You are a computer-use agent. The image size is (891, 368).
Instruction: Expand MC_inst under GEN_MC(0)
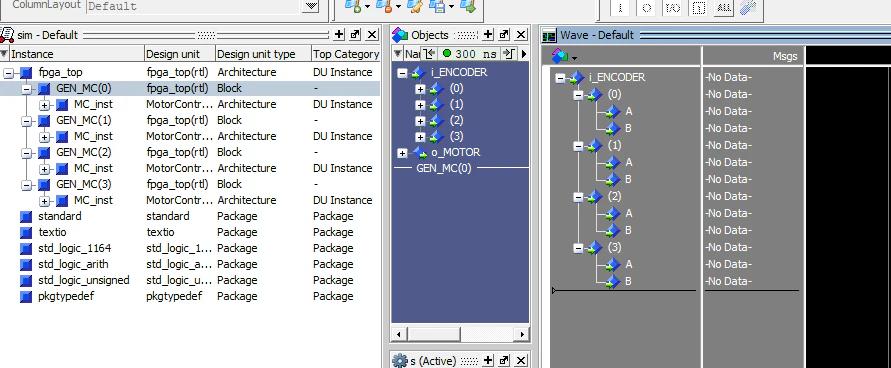(45, 105)
